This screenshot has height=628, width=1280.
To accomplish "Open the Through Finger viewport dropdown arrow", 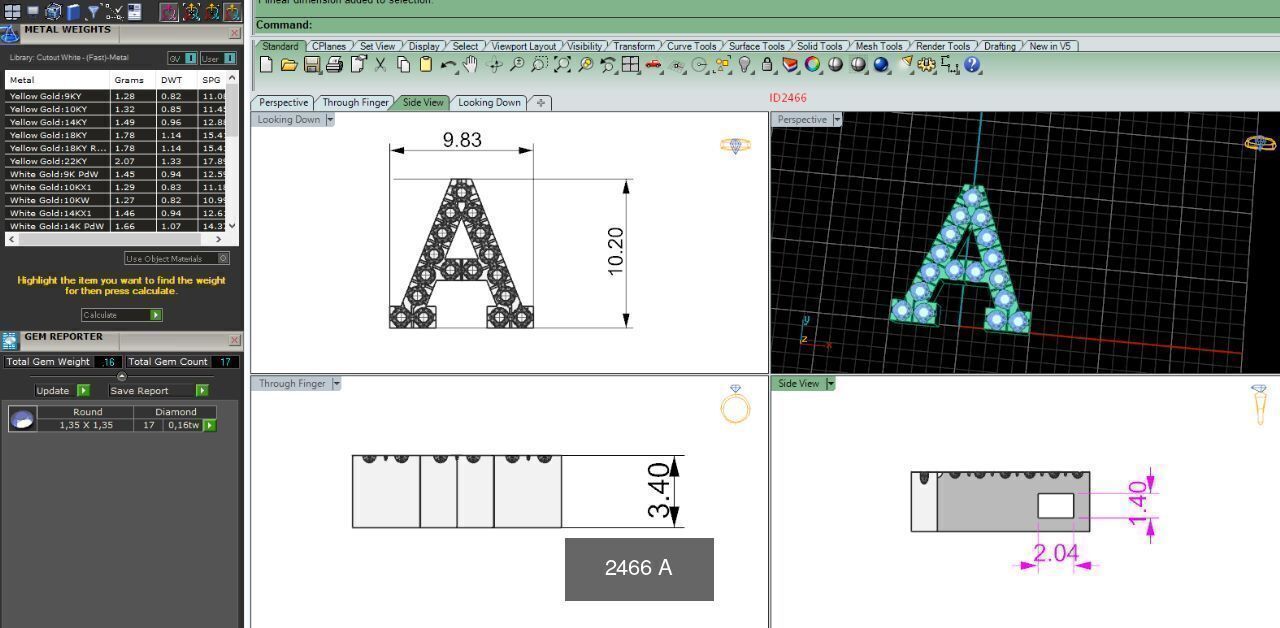I will pyautogui.click(x=336, y=384).
